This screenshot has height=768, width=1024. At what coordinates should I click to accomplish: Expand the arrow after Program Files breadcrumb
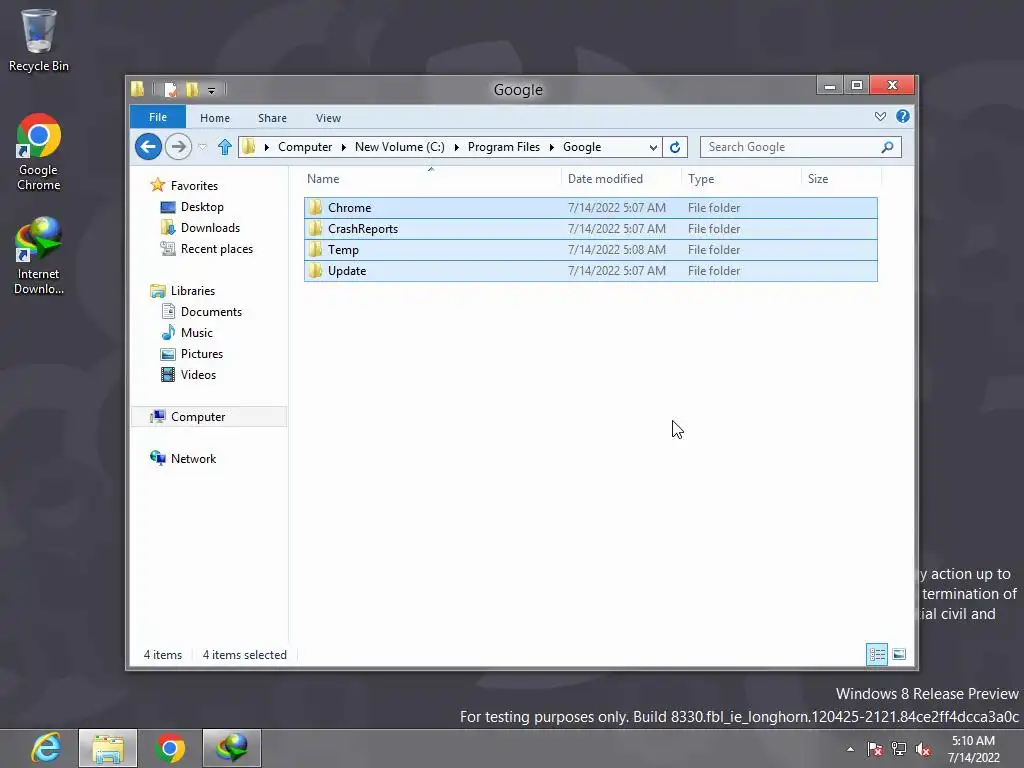pos(552,147)
